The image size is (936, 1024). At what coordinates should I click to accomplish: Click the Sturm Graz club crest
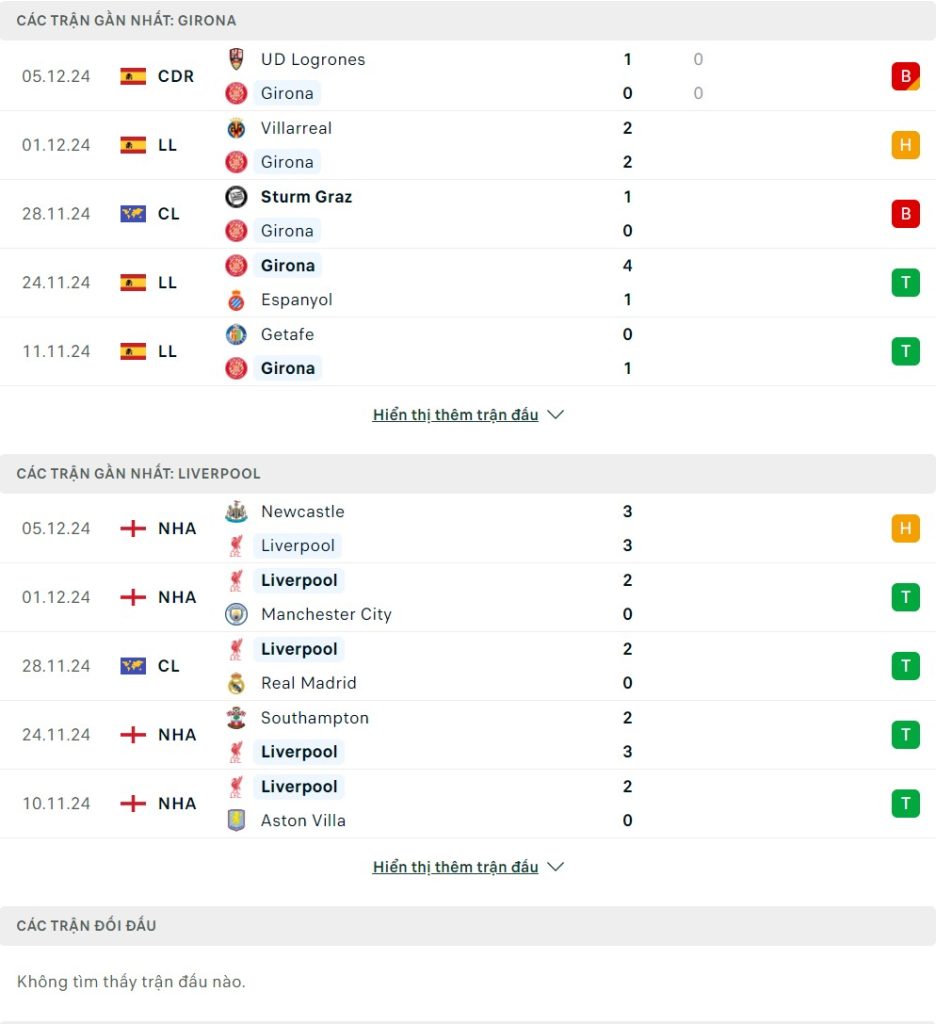(x=236, y=197)
